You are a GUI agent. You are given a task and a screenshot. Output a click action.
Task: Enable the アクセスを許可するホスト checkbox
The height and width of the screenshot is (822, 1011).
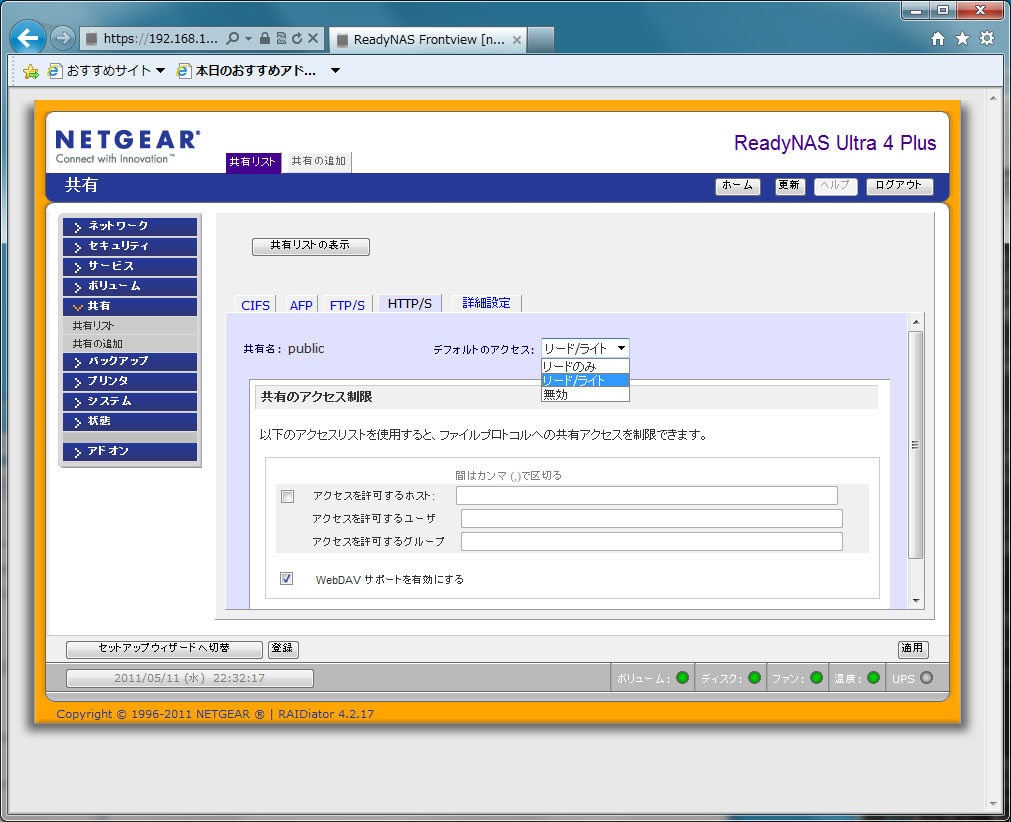coord(288,496)
